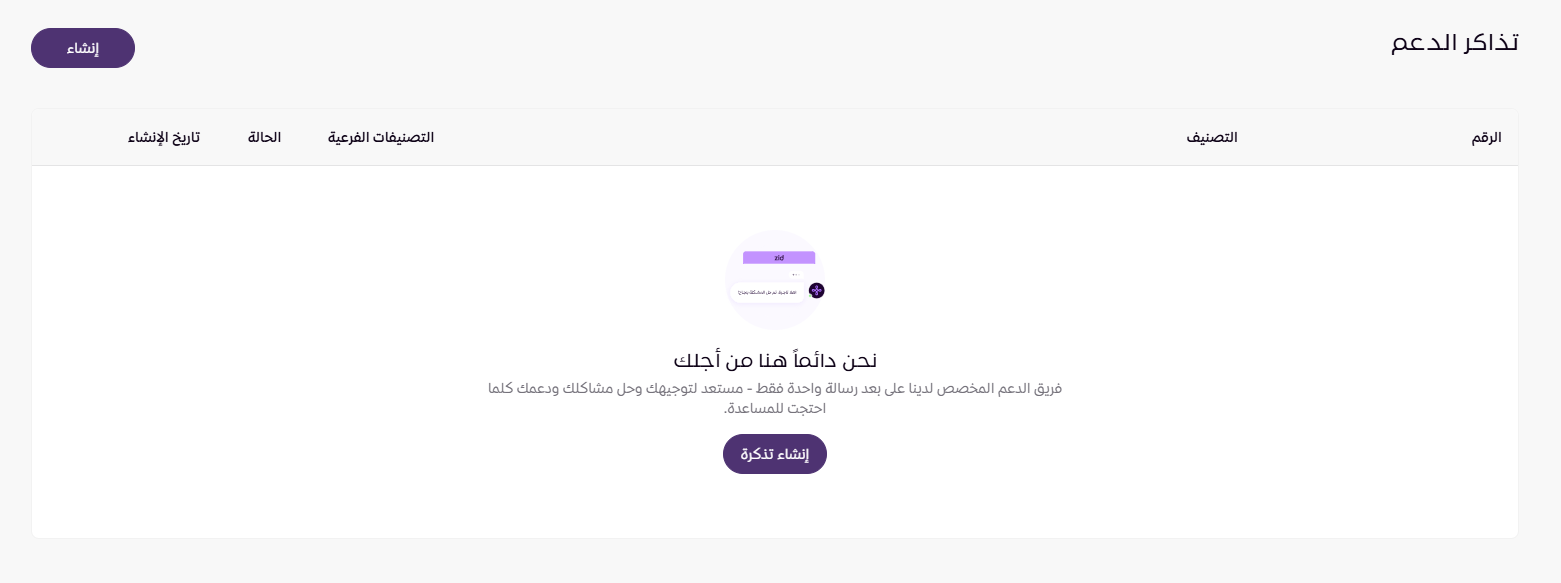Click the نحن دائماً هنا من أجلك heading
The height and width of the screenshot is (583, 1561).
[x=775, y=361]
